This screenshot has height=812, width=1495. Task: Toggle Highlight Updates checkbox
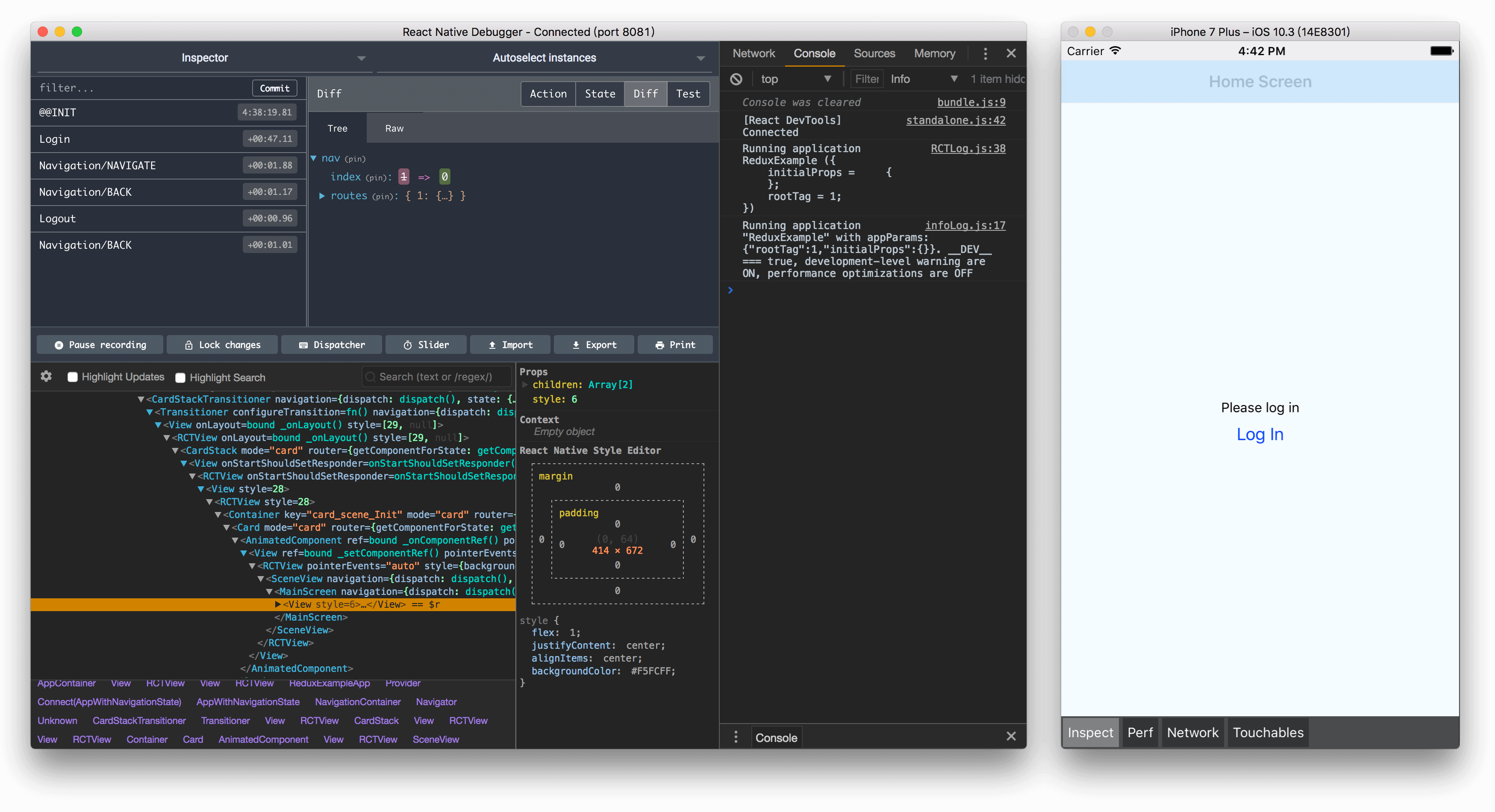click(71, 377)
